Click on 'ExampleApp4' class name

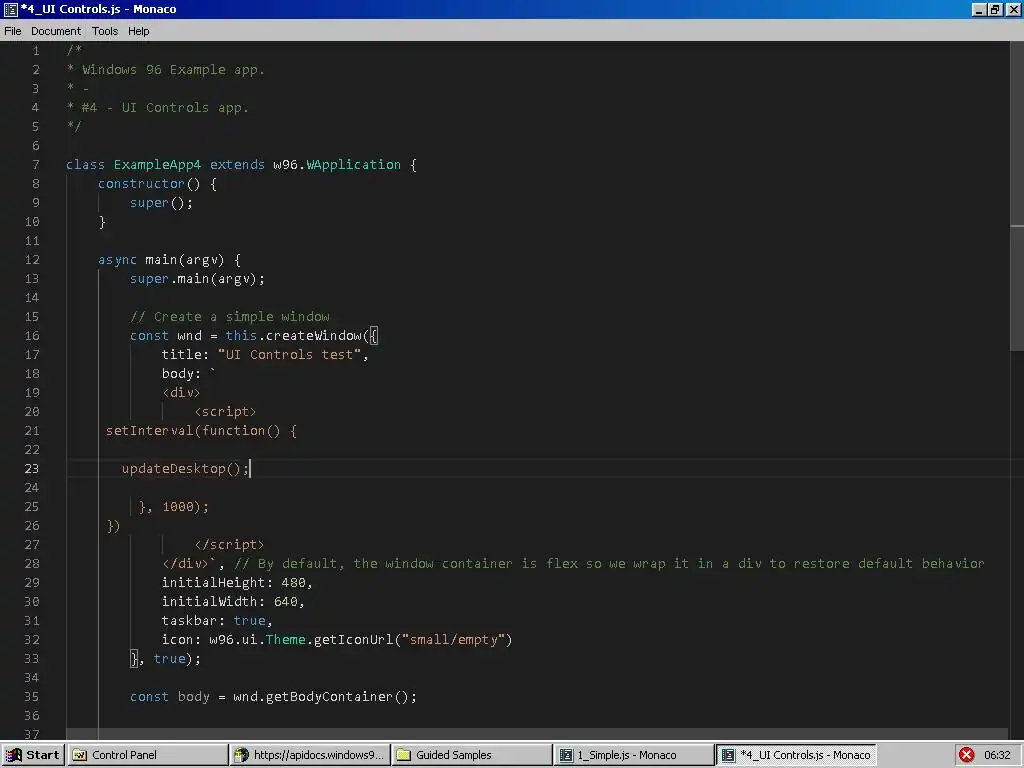[157, 165]
